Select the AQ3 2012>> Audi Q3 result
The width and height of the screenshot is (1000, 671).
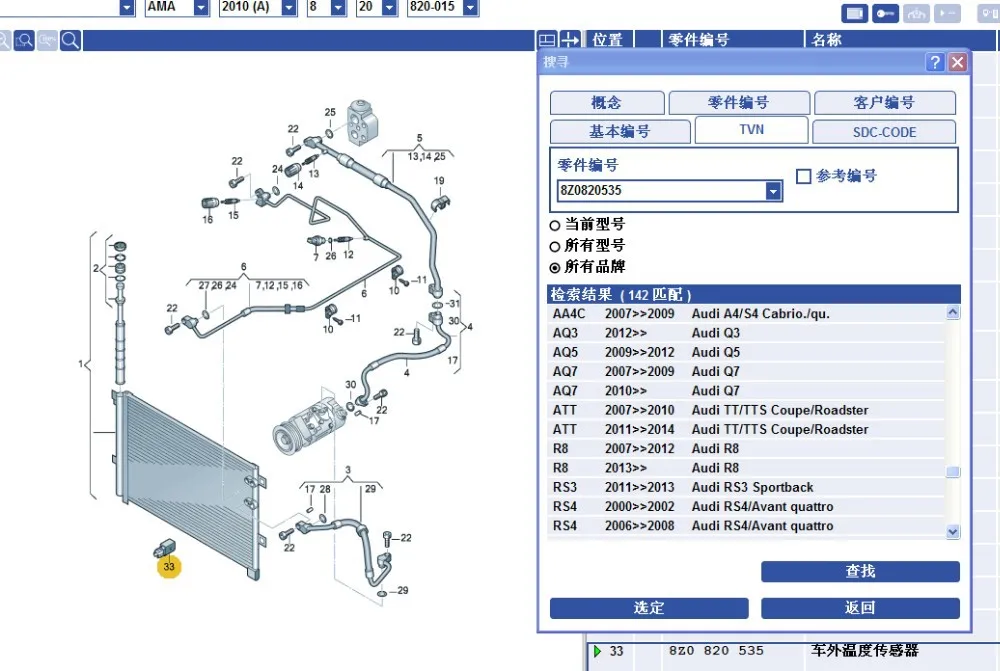(x=746, y=333)
